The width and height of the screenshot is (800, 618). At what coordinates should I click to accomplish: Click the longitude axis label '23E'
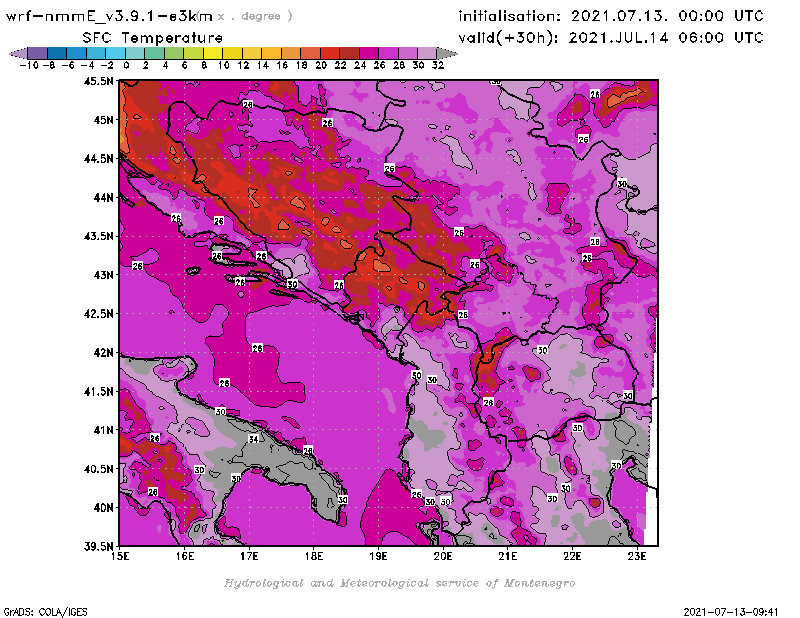[637, 556]
